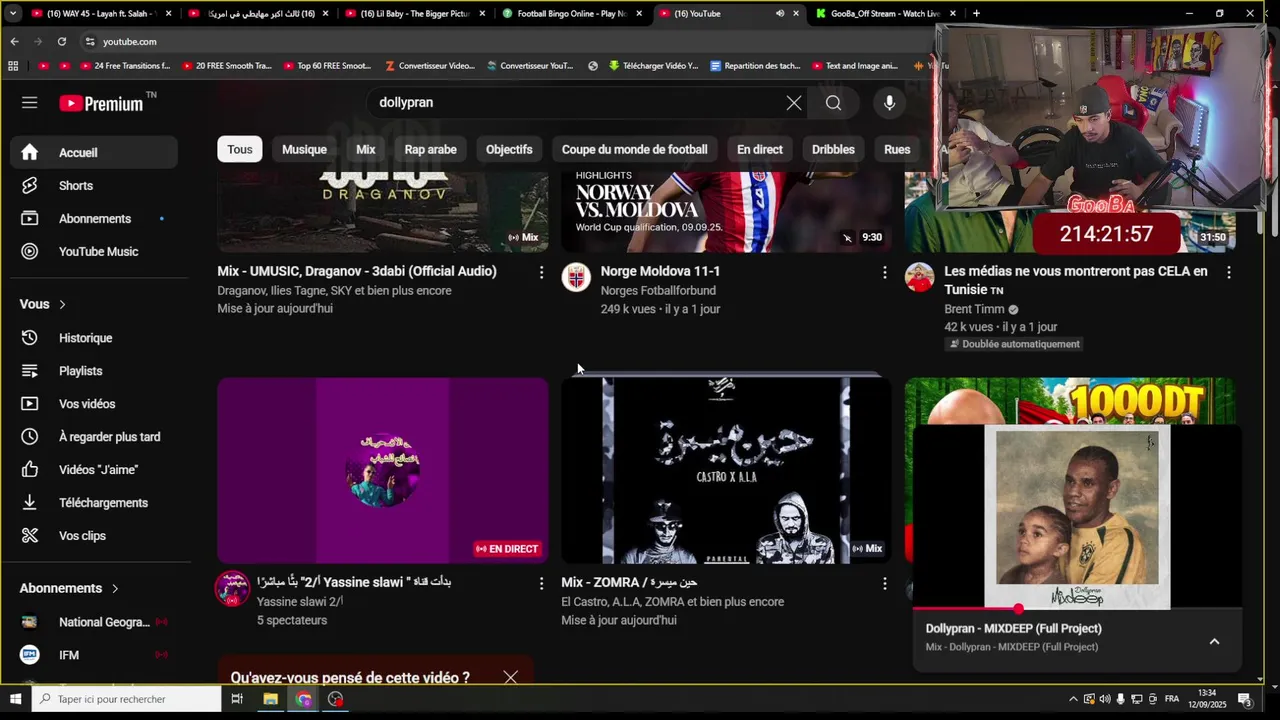Click the search magnifier button

point(833,103)
